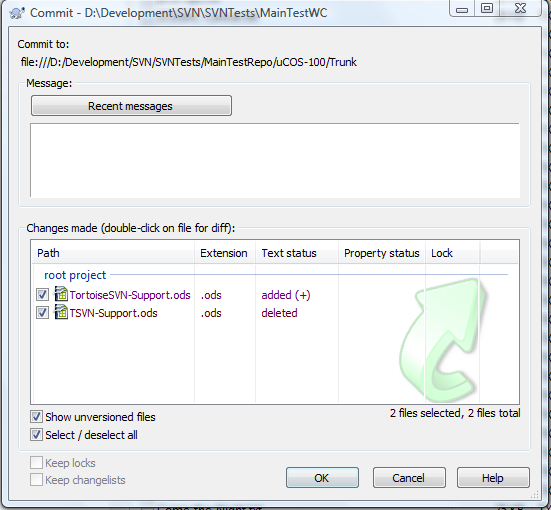
Task: Sort by the Path column header
Action: point(113,253)
